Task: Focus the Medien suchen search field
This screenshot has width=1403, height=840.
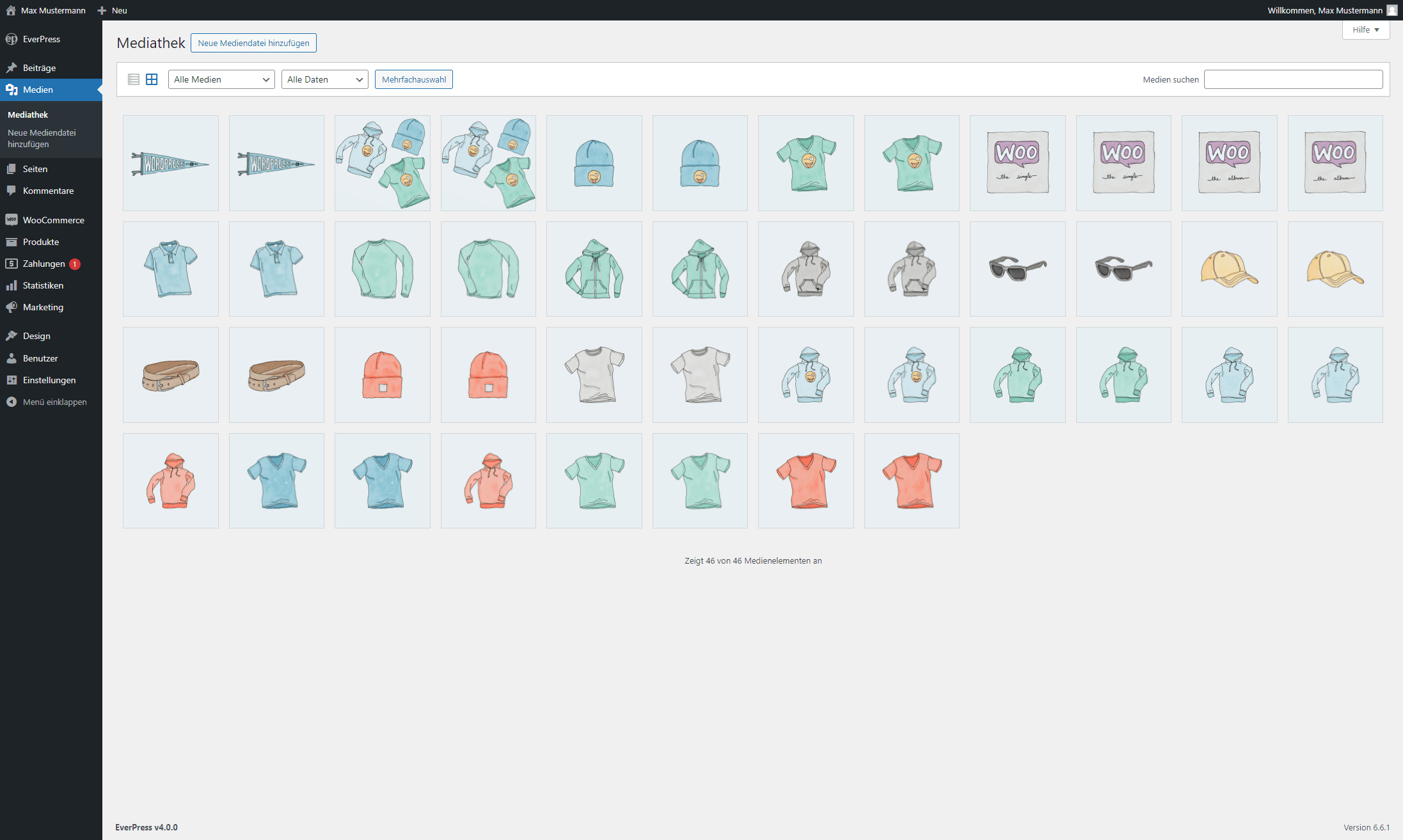Action: pyautogui.click(x=1293, y=79)
